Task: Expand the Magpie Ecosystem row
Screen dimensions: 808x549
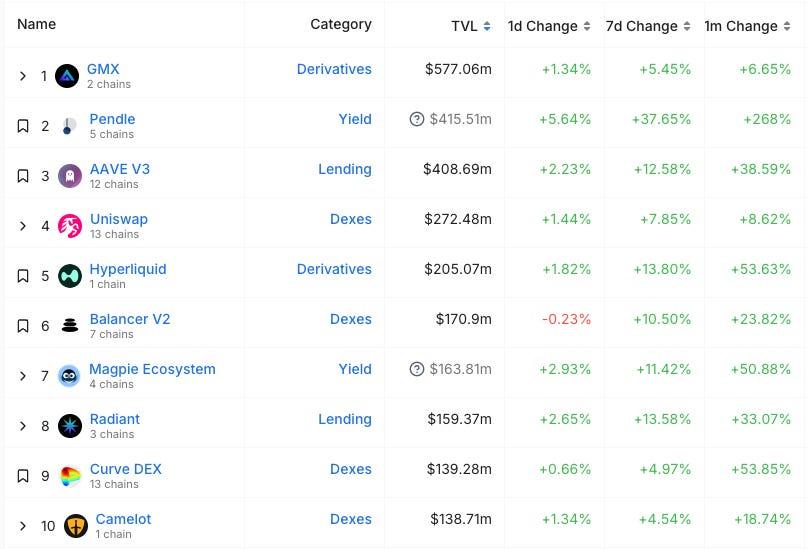Action: pos(23,376)
